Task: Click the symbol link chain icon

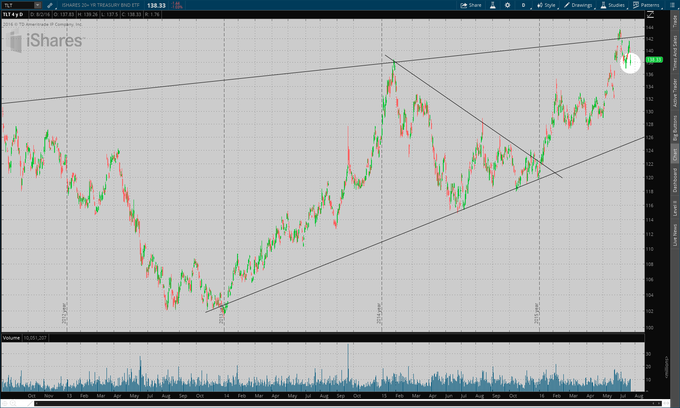Action: 50,5
